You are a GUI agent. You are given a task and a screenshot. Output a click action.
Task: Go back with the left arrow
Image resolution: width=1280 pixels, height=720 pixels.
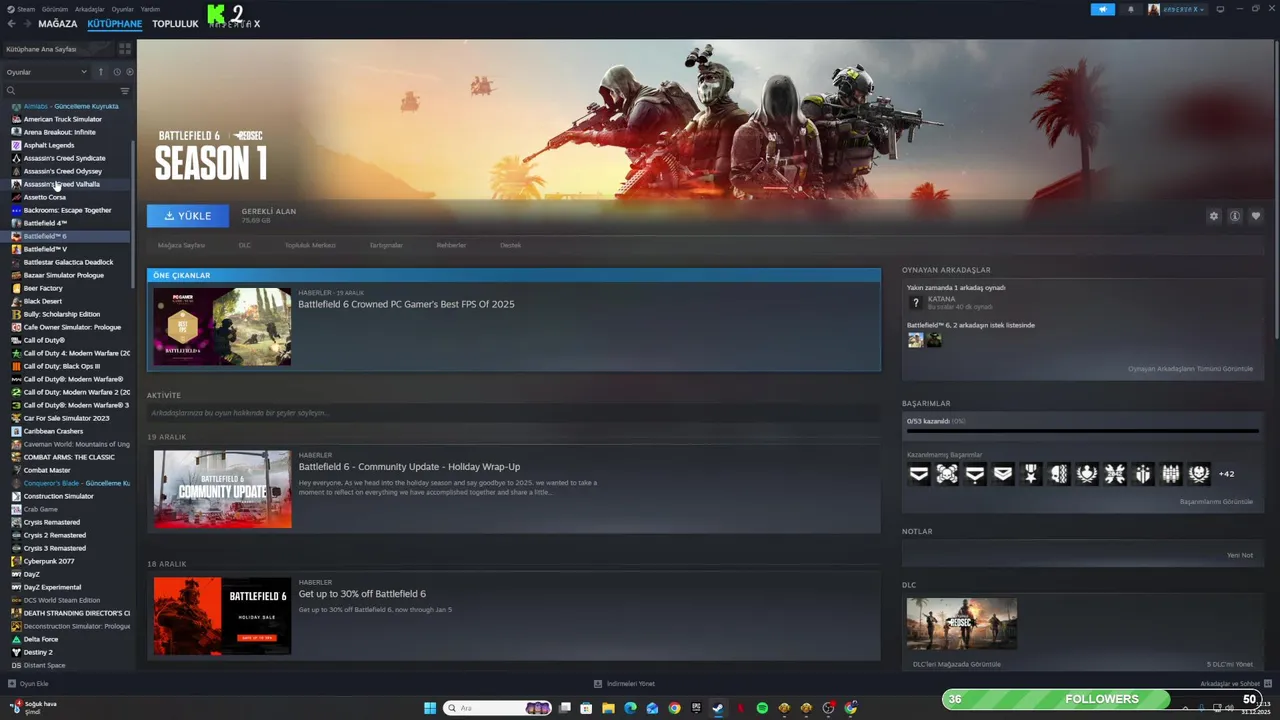[x=11, y=23]
